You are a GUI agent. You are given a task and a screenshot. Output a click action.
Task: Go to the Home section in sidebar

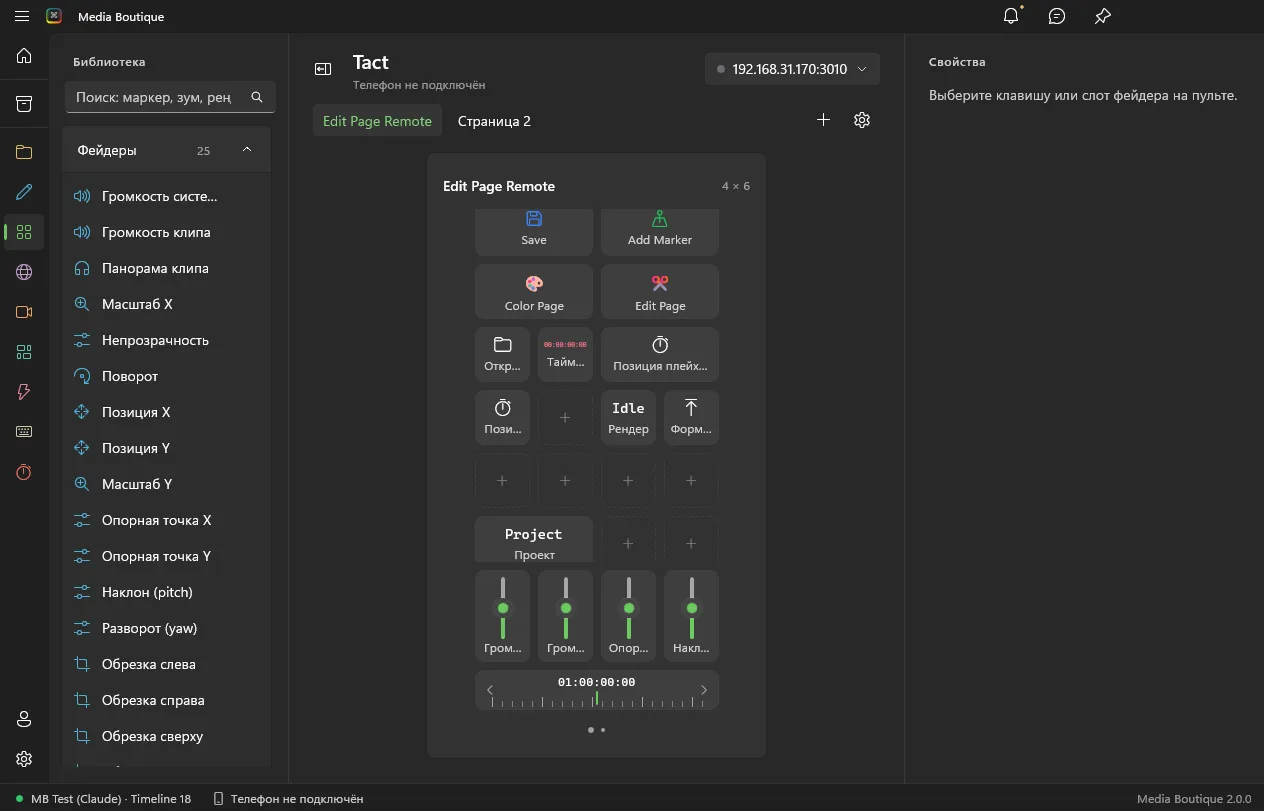(24, 56)
